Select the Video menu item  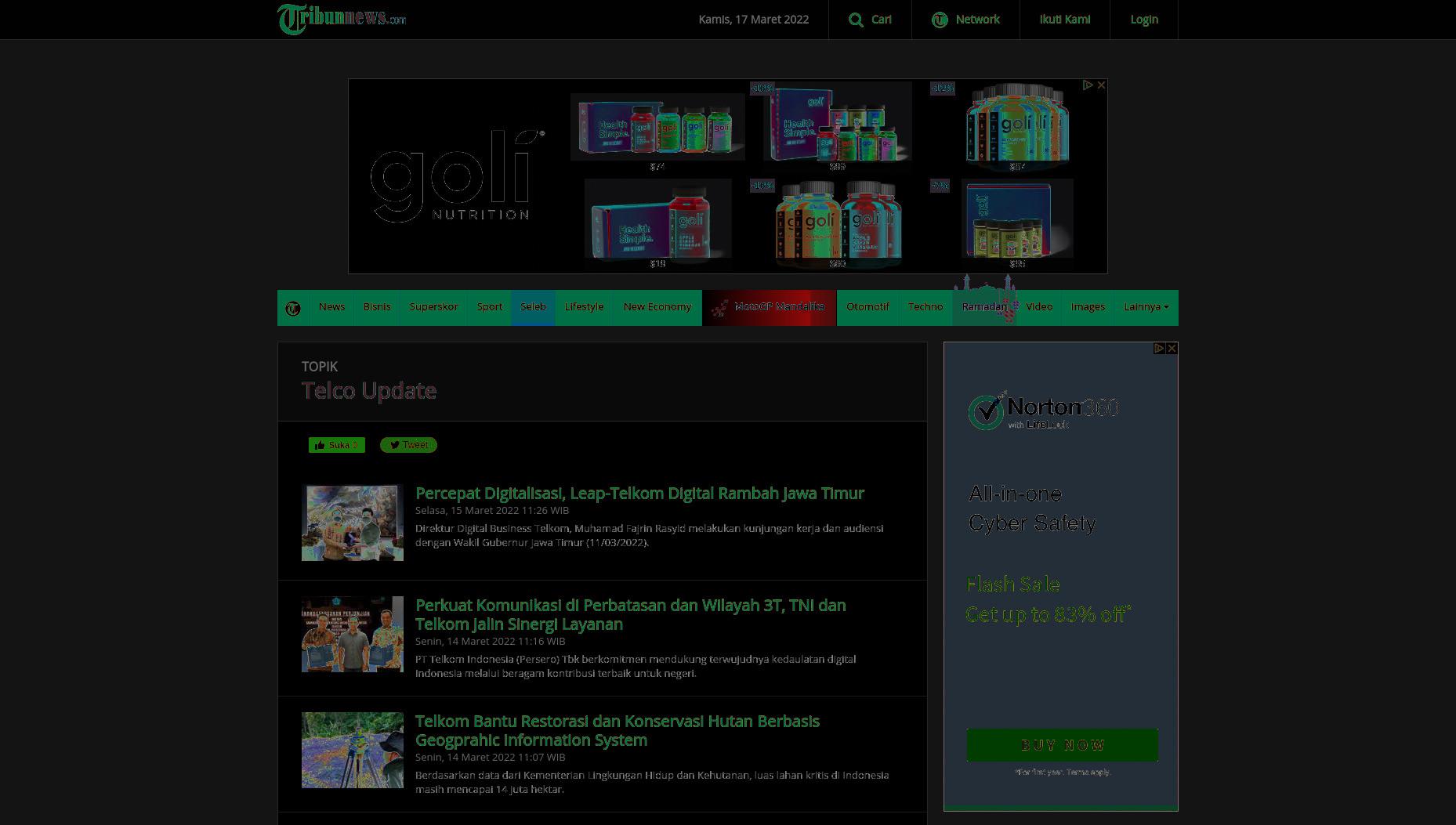[1039, 307]
